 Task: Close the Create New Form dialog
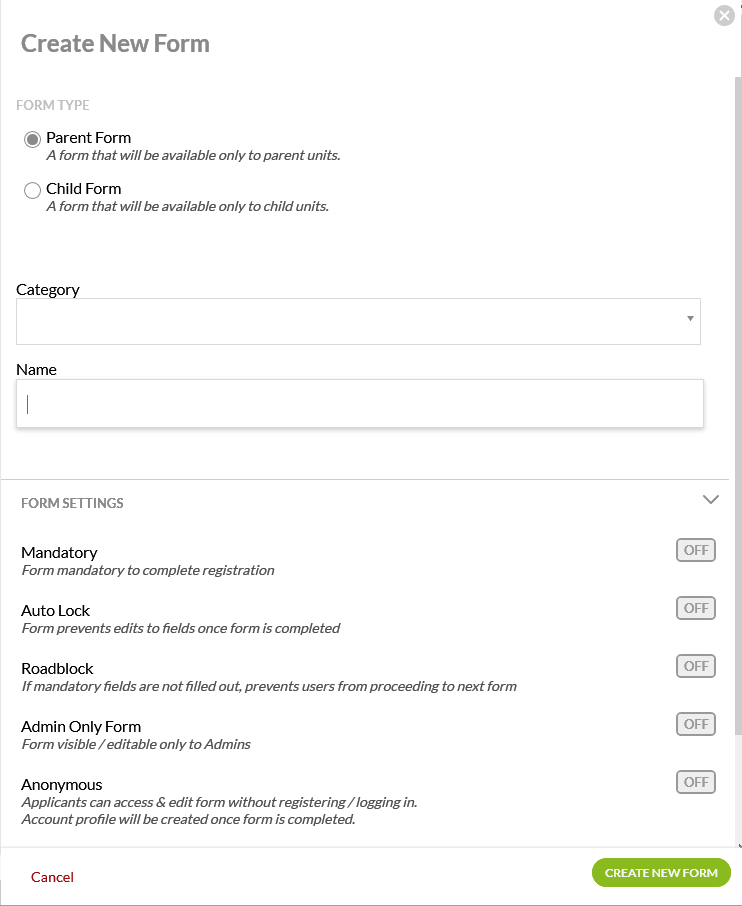pyautogui.click(x=724, y=16)
